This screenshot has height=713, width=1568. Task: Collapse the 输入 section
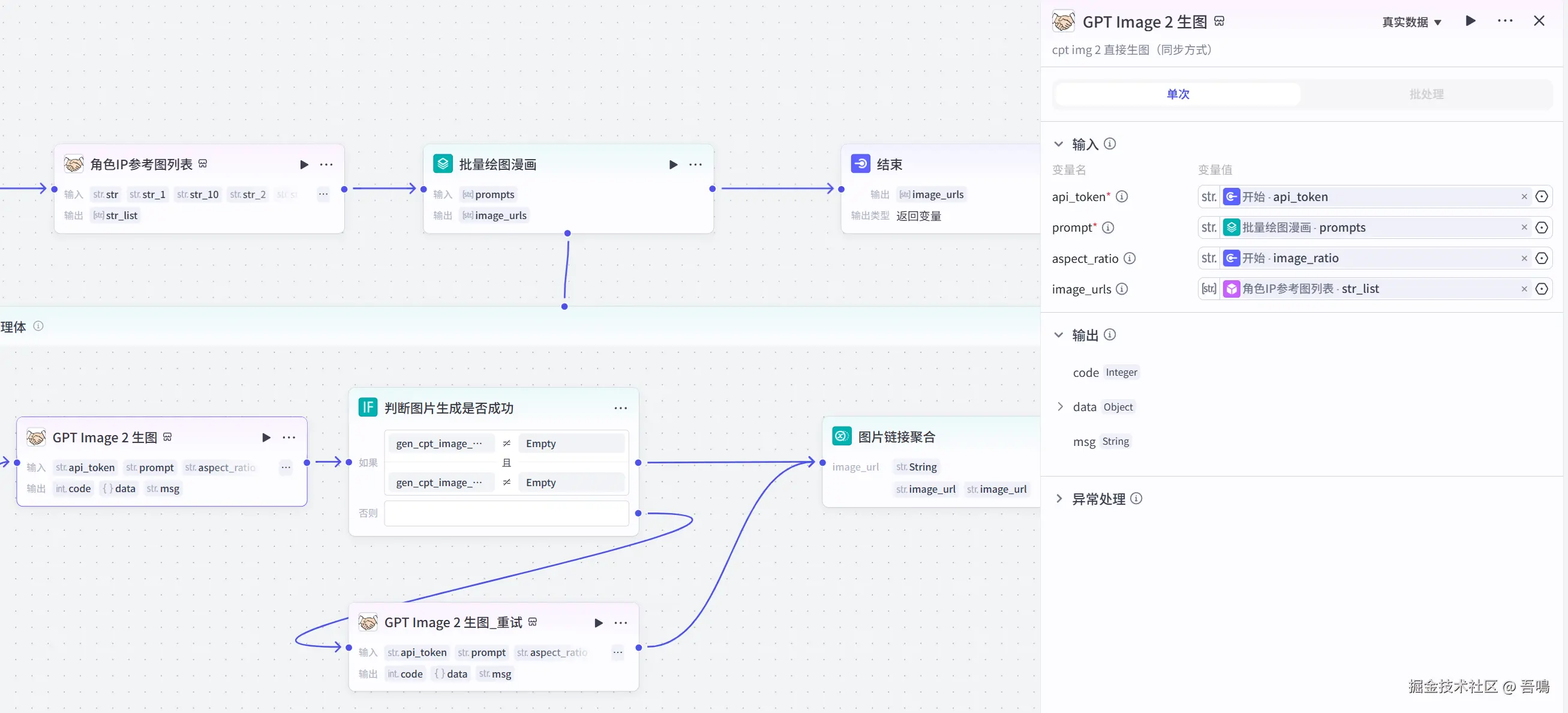coord(1059,144)
